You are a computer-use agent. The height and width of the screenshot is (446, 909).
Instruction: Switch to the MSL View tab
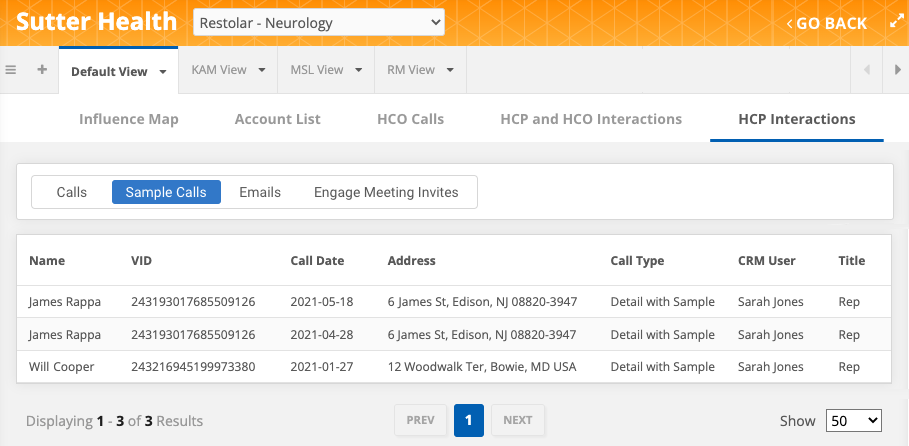click(x=316, y=70)
